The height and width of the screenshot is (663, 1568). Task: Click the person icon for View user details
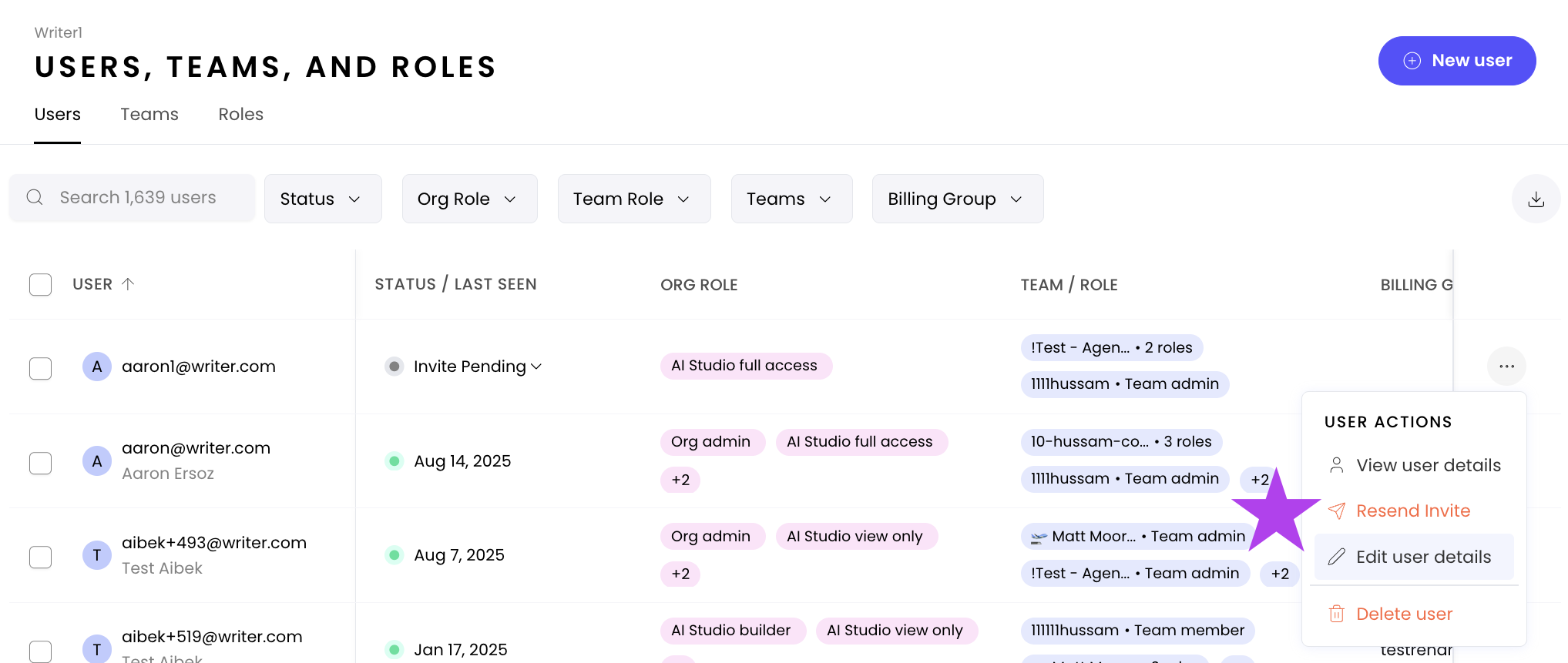tap(1337, 465)
